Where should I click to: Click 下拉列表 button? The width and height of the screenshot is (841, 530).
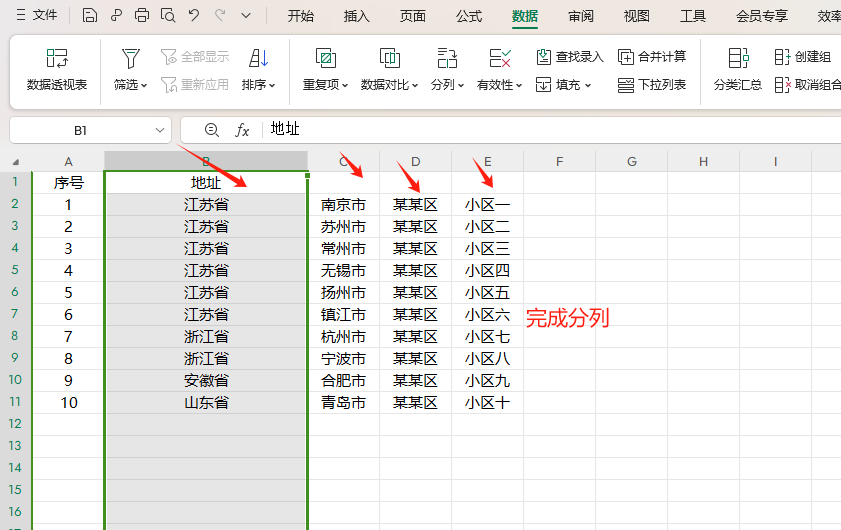click(652, 84)
